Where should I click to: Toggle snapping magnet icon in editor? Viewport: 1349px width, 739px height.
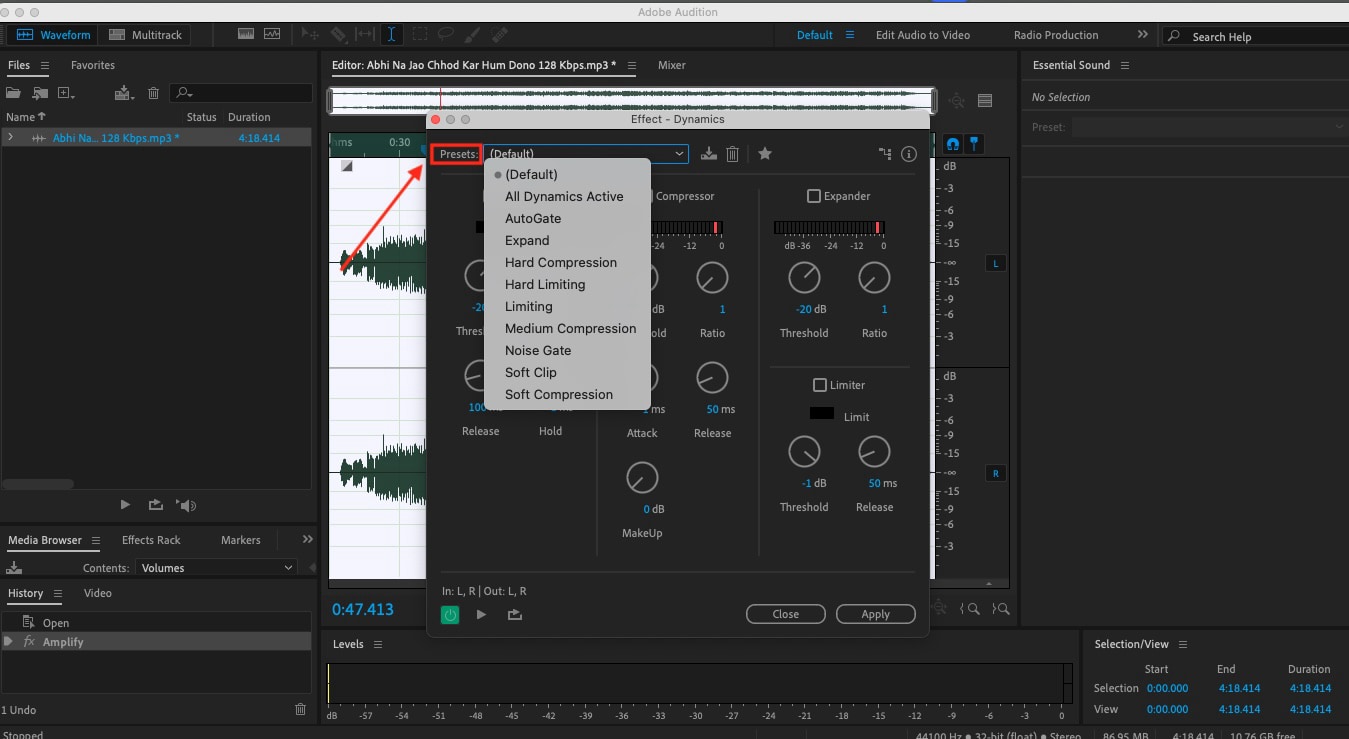point(953,144)
